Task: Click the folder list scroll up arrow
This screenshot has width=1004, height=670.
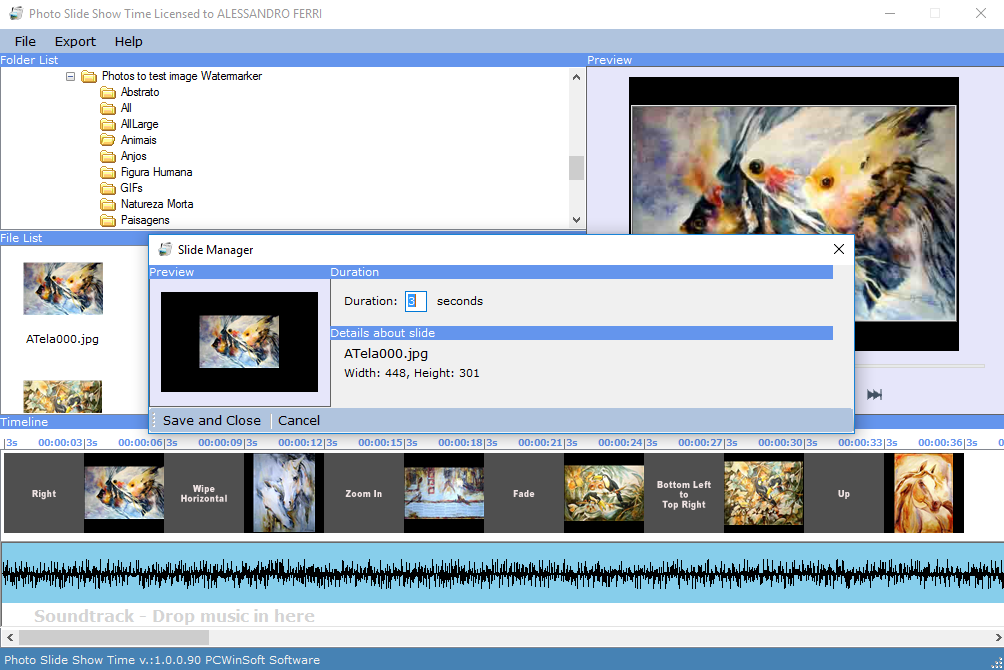Action: [x=576, y=77]
